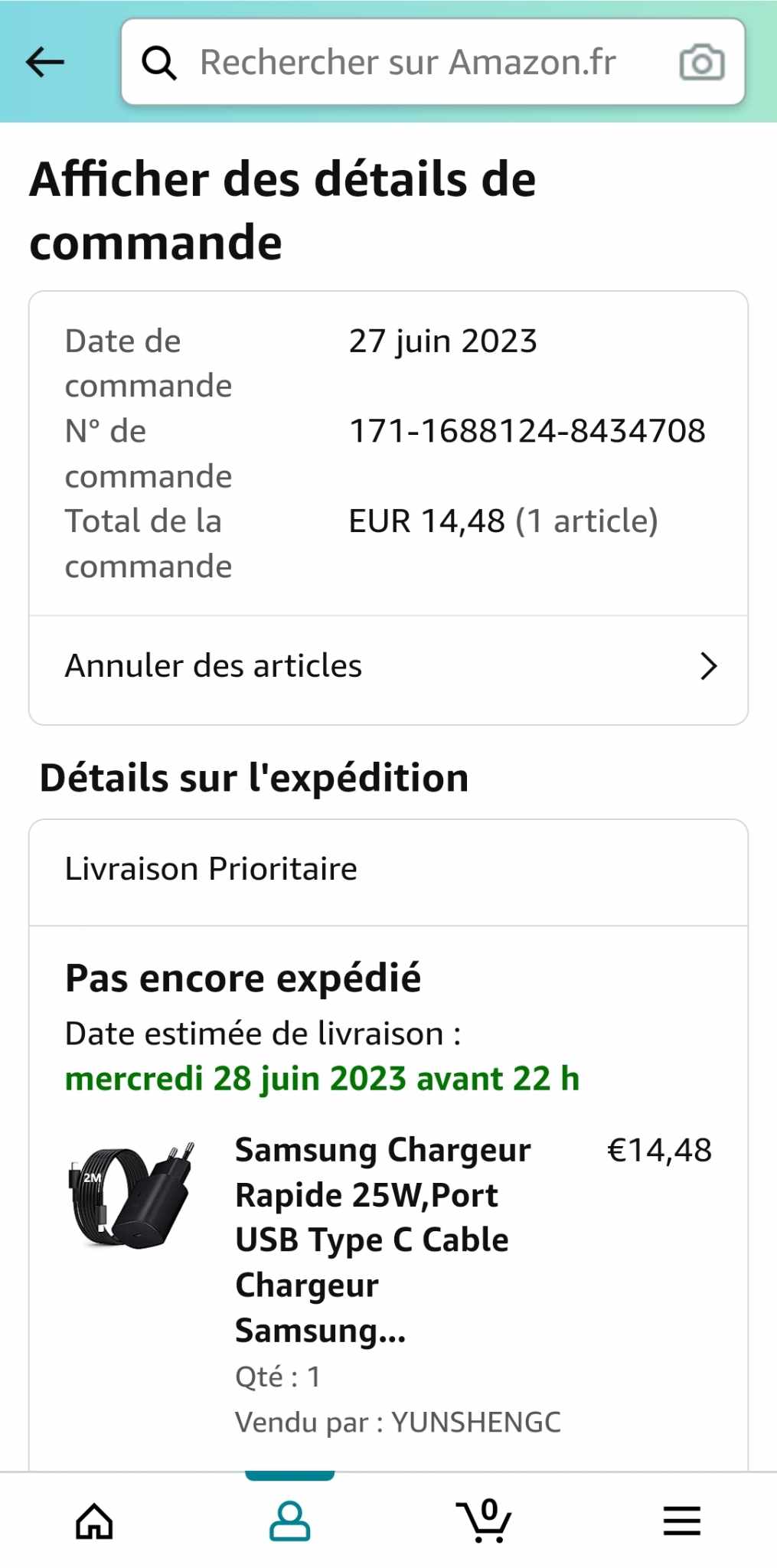Viewport: 777px width, 1568px height.
Task: Open camera search in the search bar
Action: point(701,63)
